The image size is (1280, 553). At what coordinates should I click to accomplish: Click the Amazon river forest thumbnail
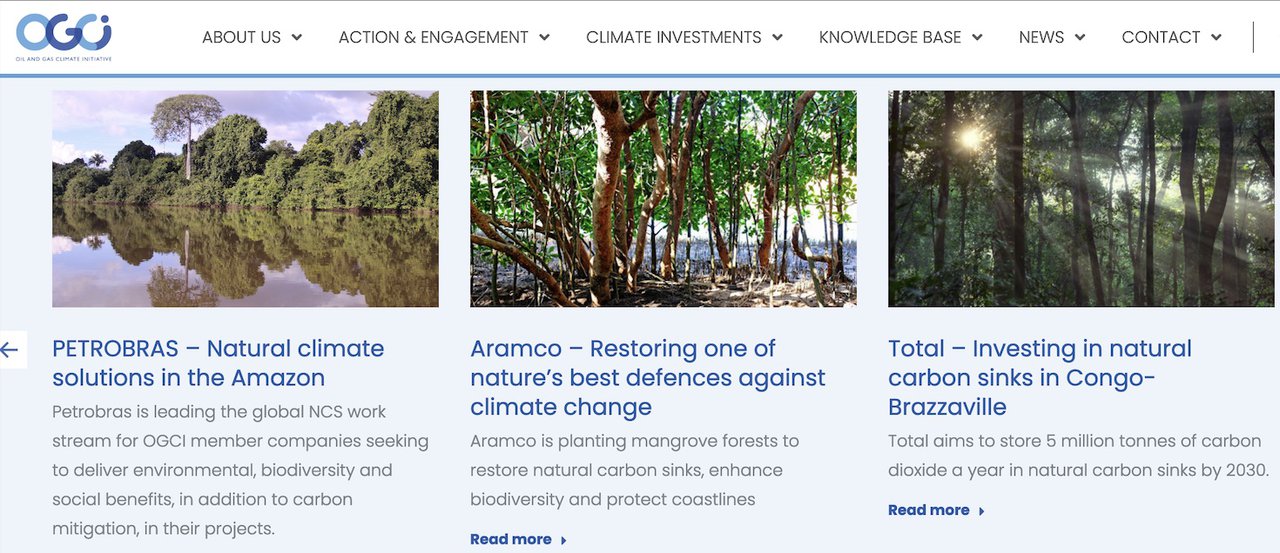pyautogui.click(x=245, y=198)
